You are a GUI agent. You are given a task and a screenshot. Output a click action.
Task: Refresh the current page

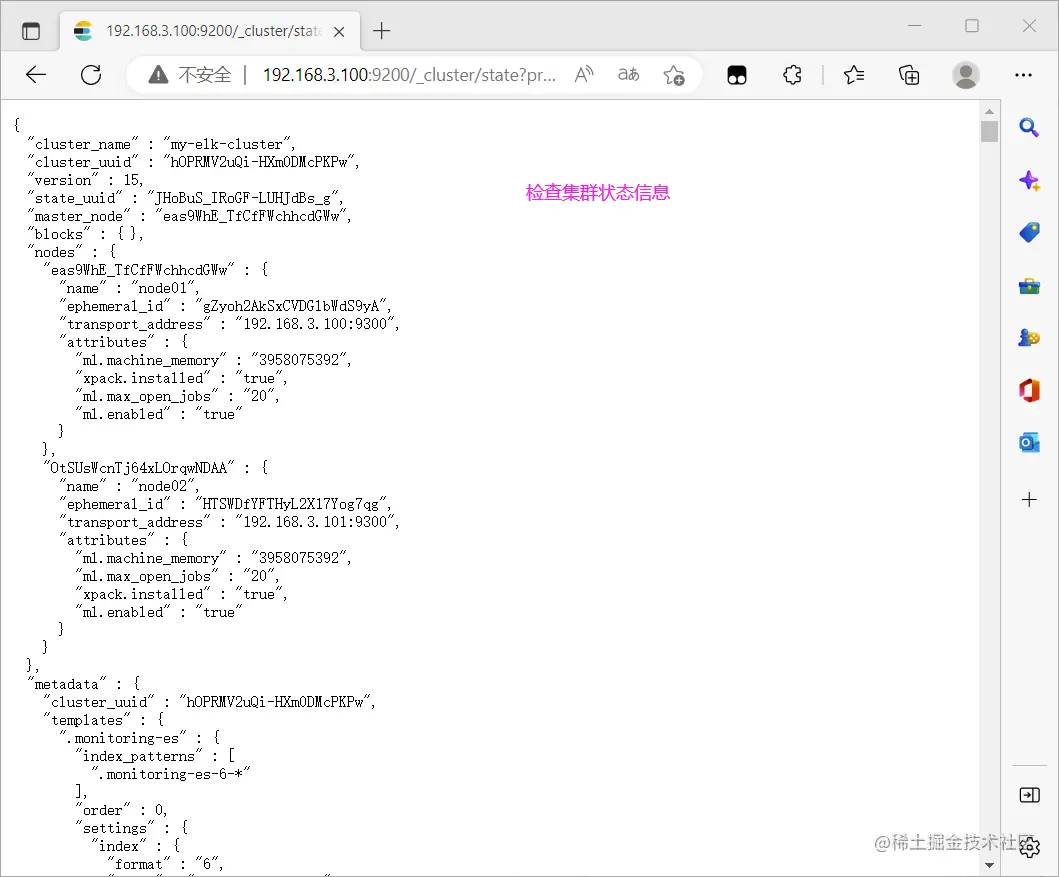click(x=91, y=75)
